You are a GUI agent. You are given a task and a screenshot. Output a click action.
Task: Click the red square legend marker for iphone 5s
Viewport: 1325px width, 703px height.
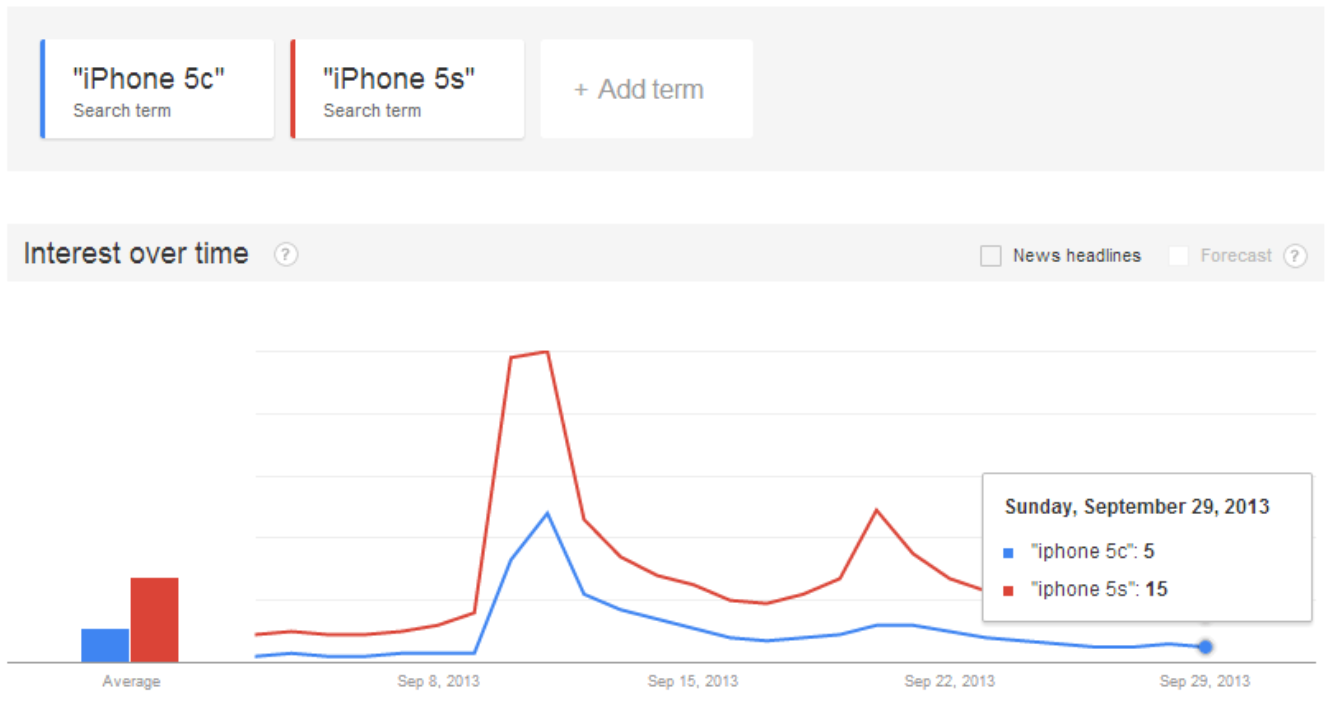1009,590
